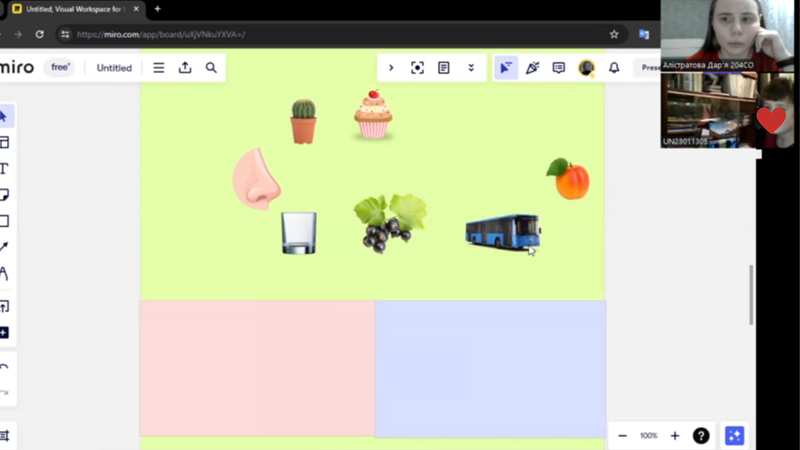Screen dimensions: 800x450
Task: Go forward in browser history
Action: click(18, 34)
